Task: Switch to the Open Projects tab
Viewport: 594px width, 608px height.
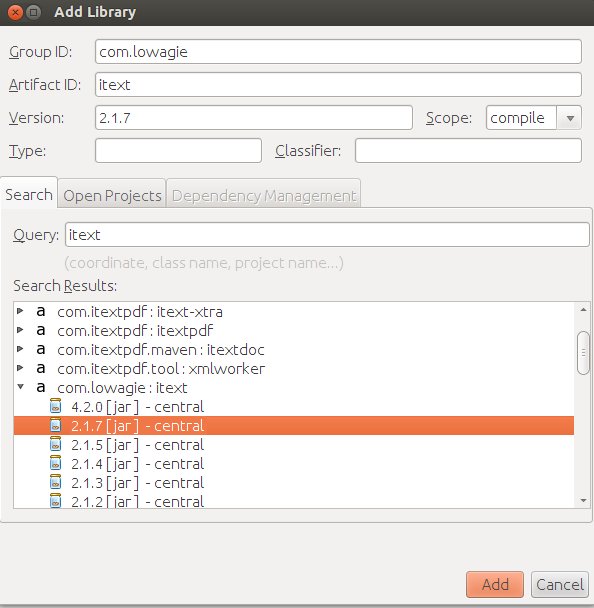Action: tap(112, 195)
